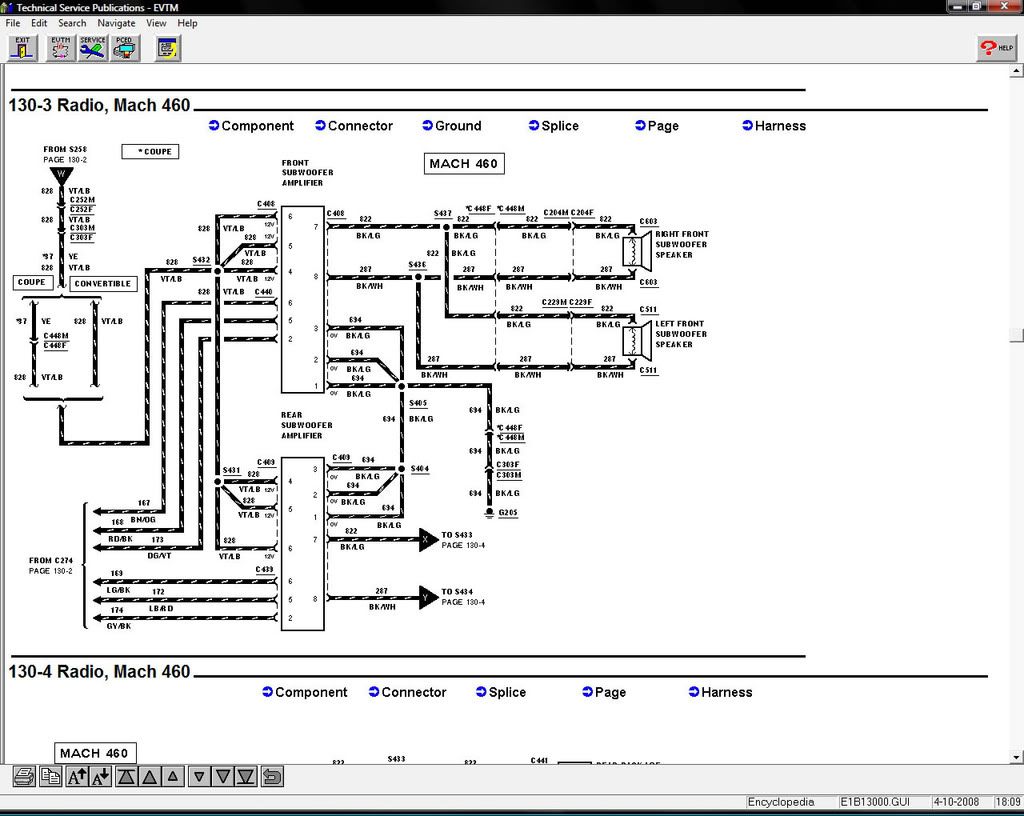Click the '130-4 Radio, Mach 460' heading

[x=99, y=671]
